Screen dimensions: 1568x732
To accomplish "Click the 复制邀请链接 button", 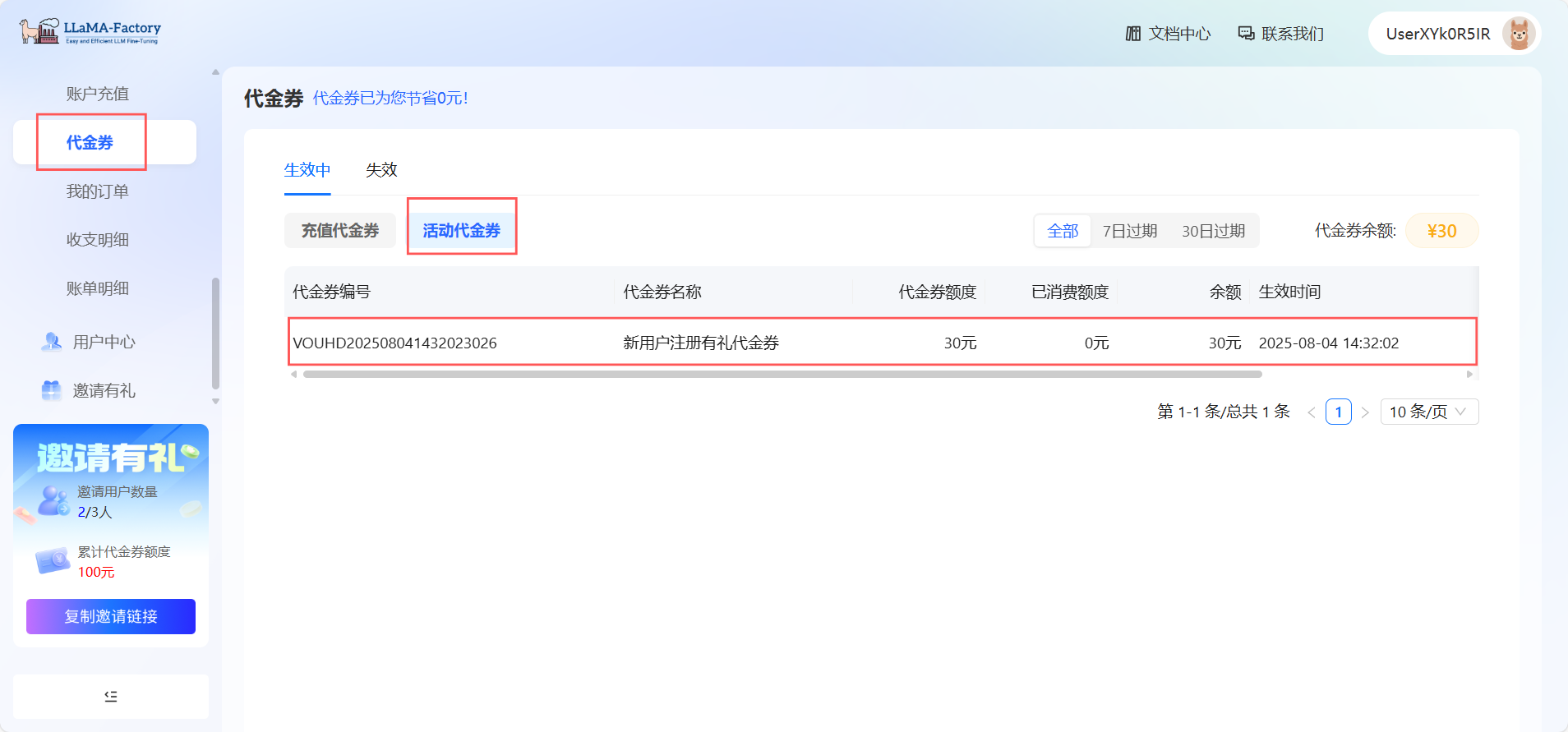I will (111, 616).
